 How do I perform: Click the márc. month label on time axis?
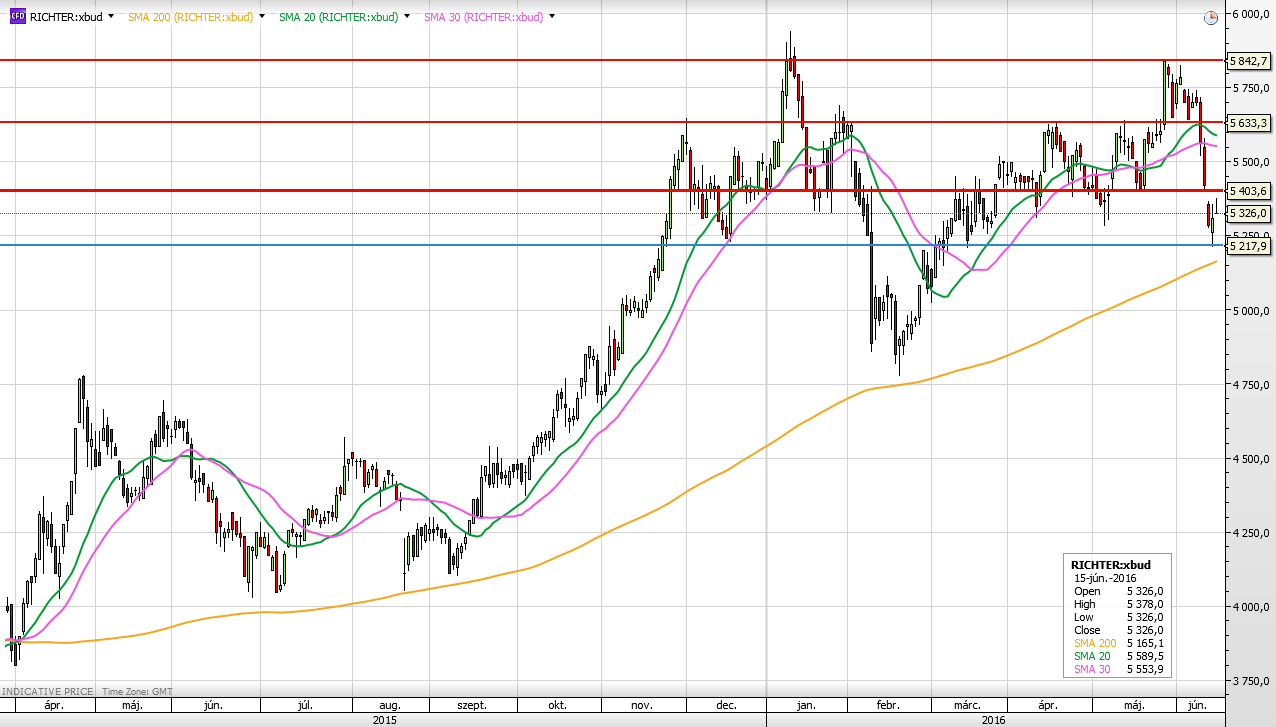click(967, 705)
